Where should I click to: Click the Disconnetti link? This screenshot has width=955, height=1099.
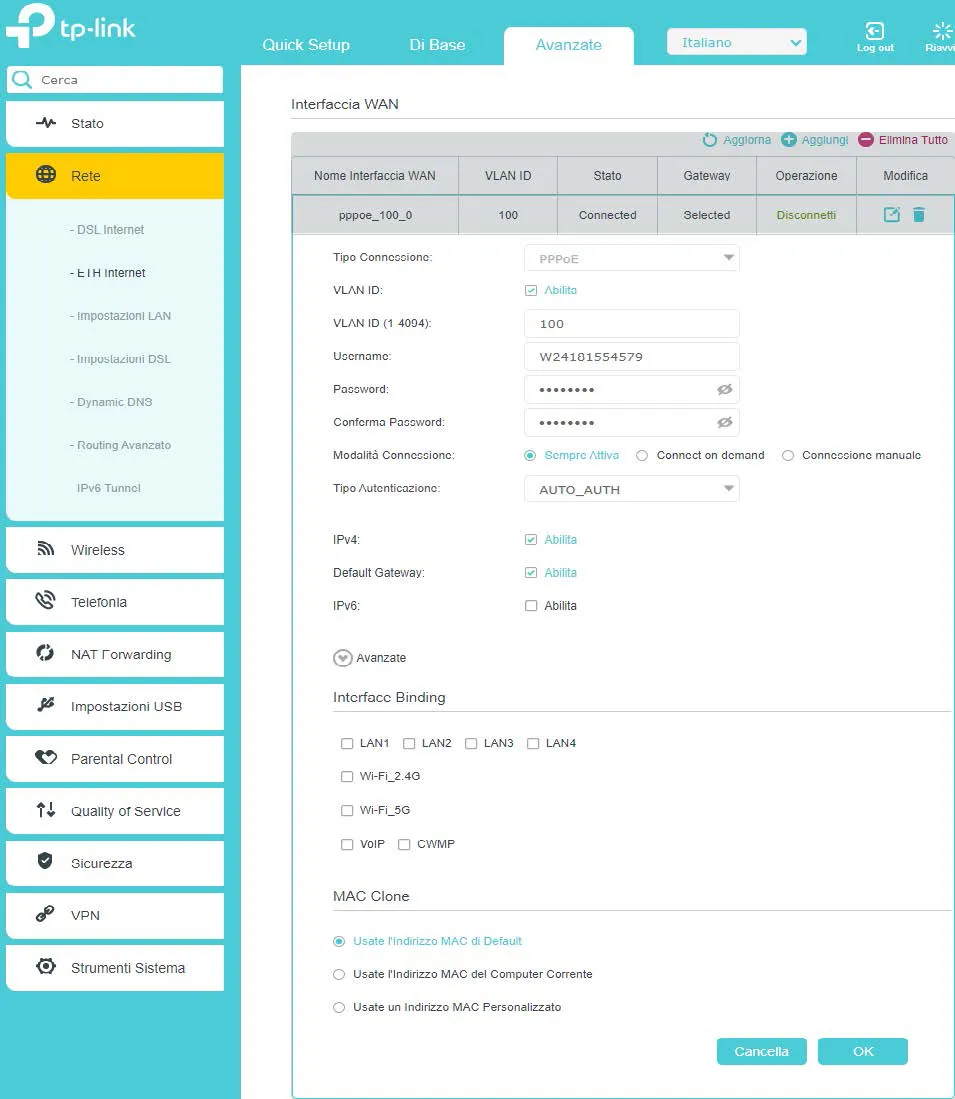(806, 215)
